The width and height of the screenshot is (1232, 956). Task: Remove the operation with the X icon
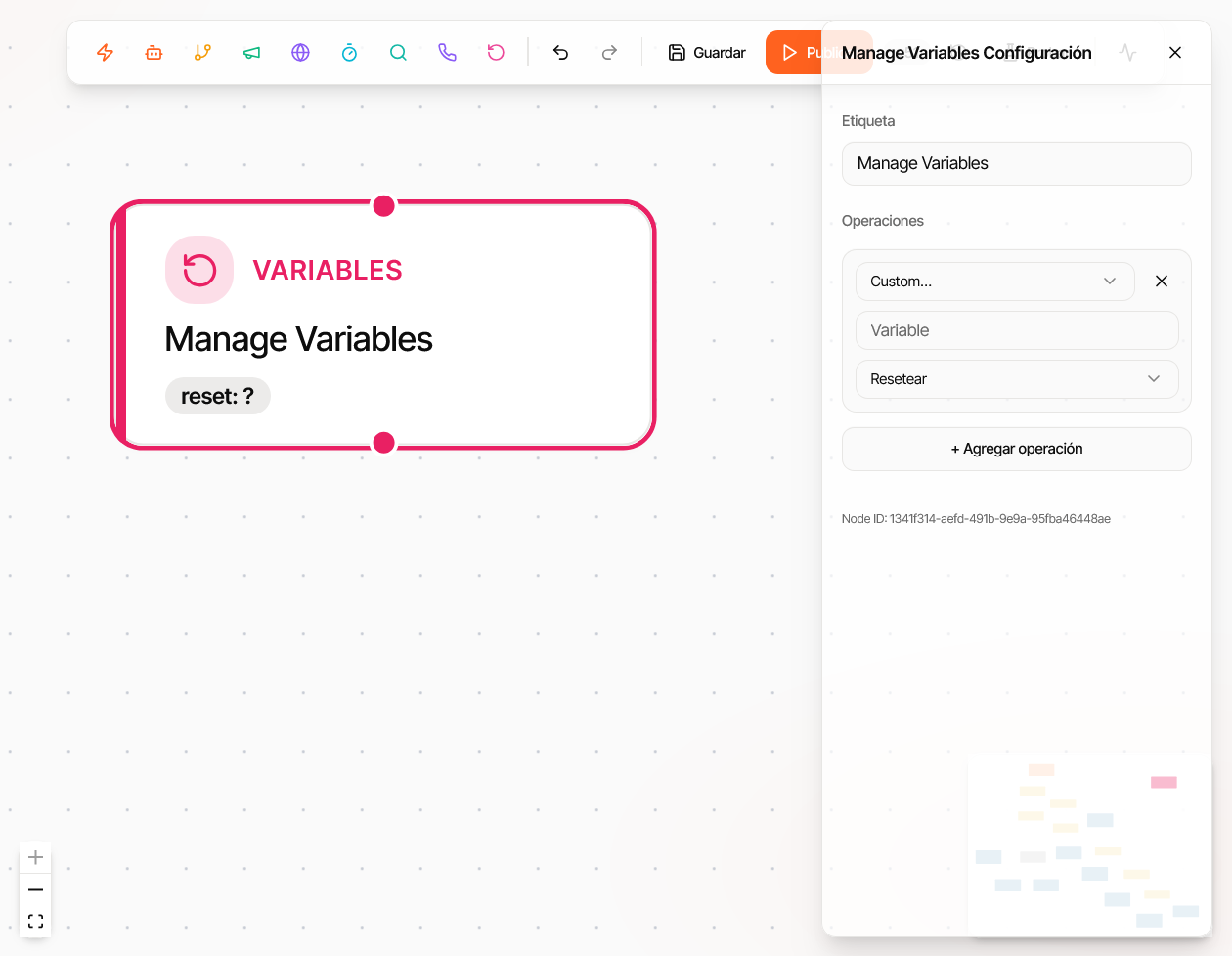[x=1162, y=282]
